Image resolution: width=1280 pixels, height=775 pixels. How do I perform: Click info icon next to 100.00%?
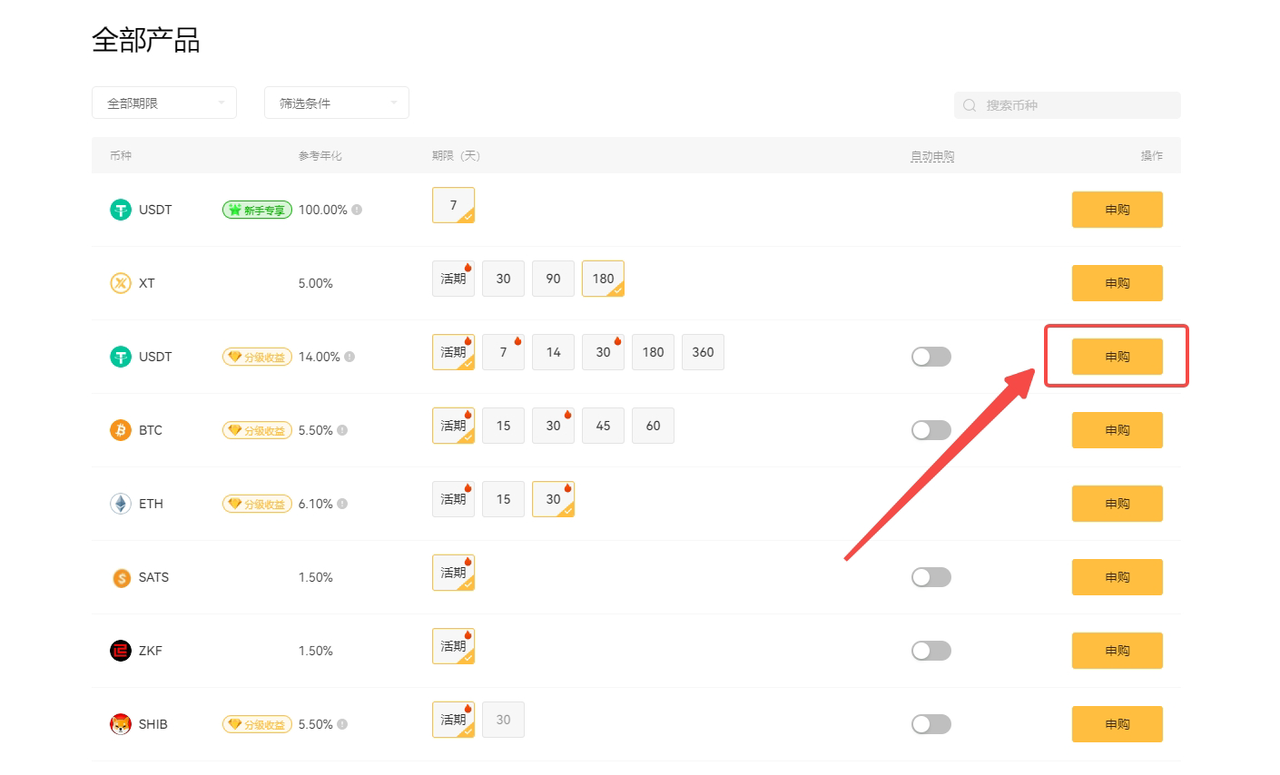(x=357, y=210)
